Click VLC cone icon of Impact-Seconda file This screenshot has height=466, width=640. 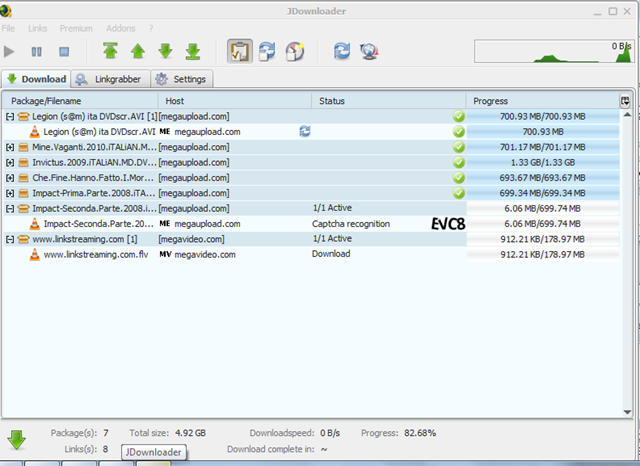click(x=35, y=224)
